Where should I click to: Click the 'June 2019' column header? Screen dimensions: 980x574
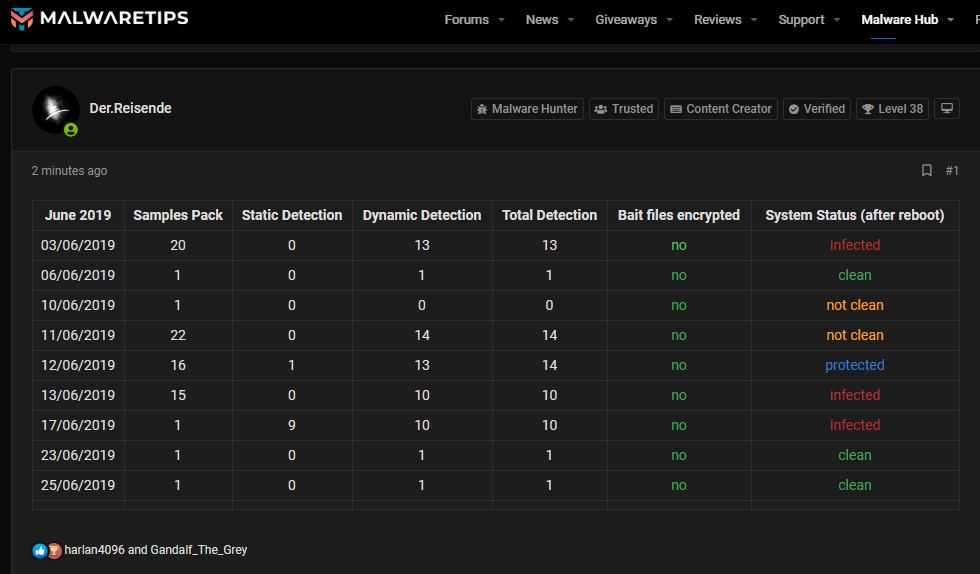pyautogui.click(x=78, y=215)
